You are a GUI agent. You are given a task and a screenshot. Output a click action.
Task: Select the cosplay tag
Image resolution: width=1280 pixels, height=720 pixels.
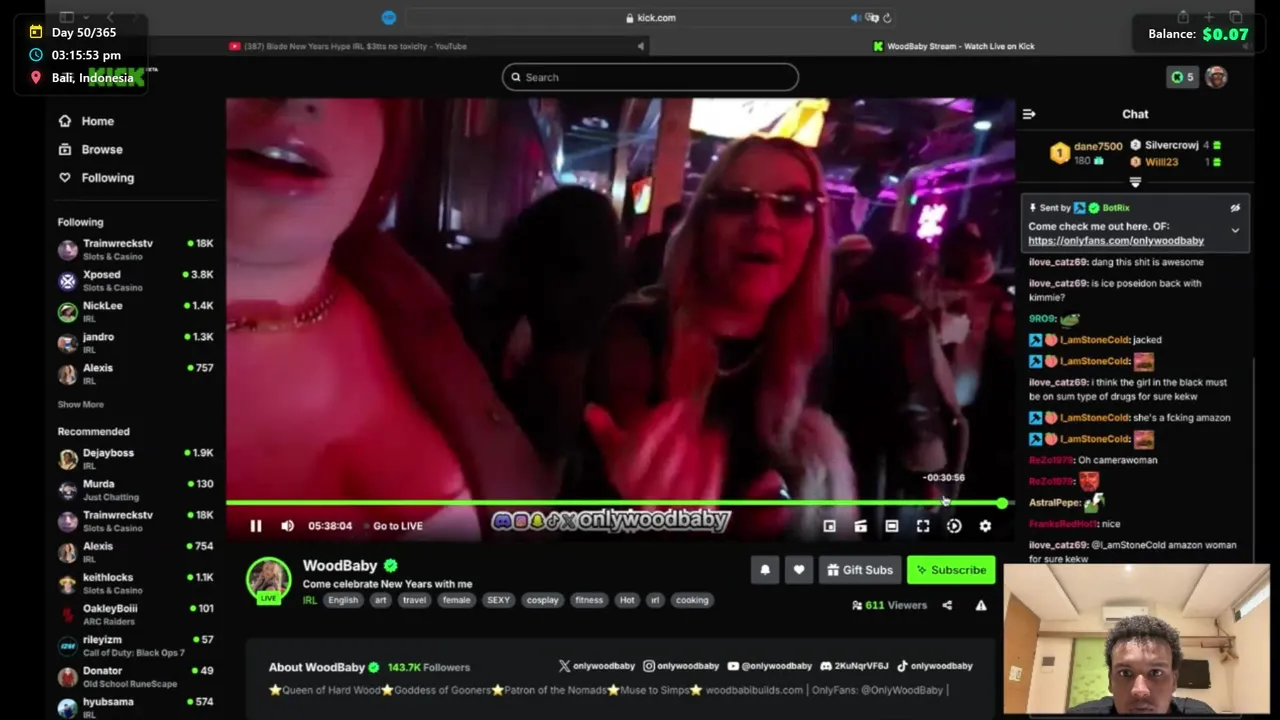click(x=542, y=600)
